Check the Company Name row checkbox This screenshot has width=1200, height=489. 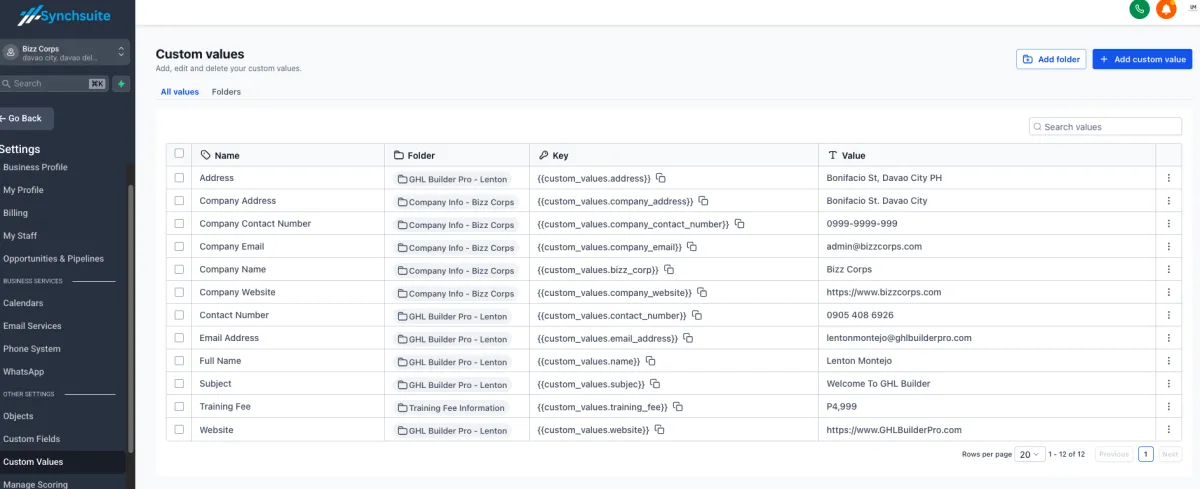point(179,270)
